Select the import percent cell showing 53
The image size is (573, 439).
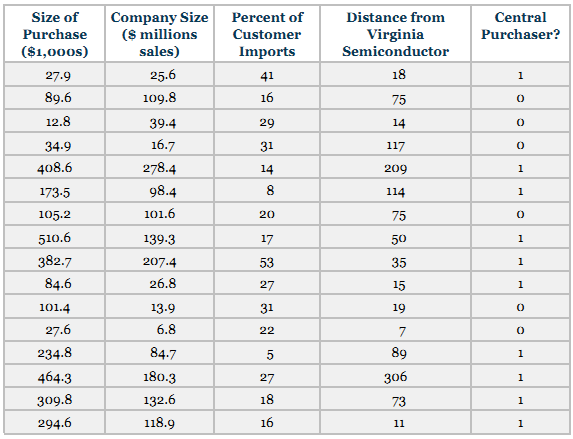267,261
